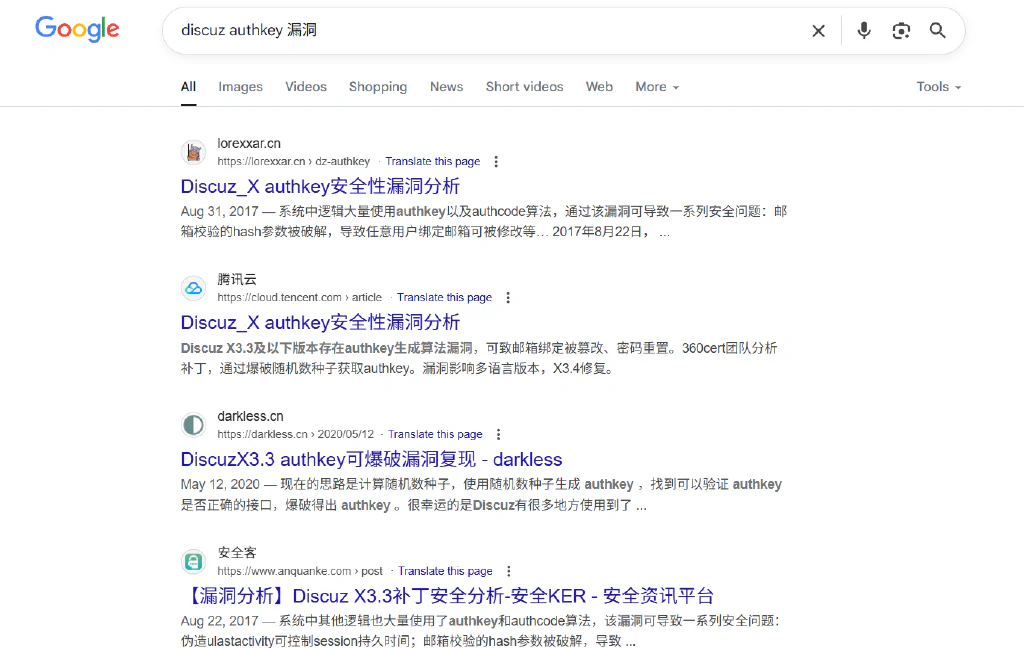Image resolution: width=1024 pixels, height=648 pixels.
Task: Translate the lorexxar.cn result page
Action: [x=432, y=161]
